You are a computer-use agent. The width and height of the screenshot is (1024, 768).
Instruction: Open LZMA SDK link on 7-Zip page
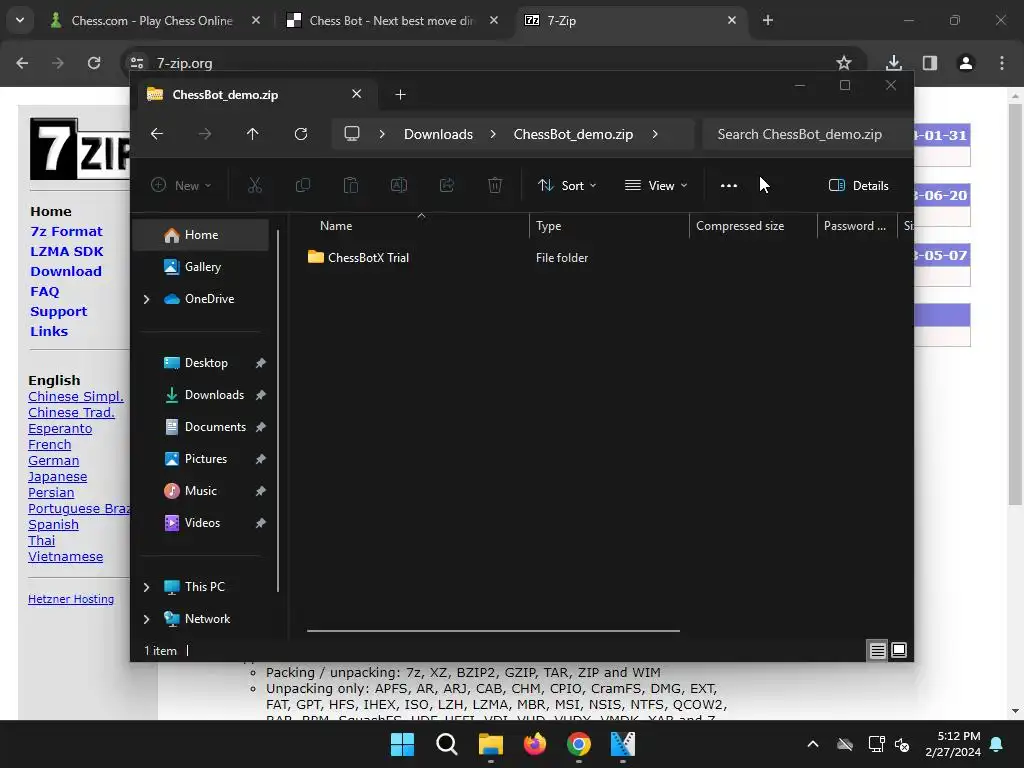click(x=67, y=251)
